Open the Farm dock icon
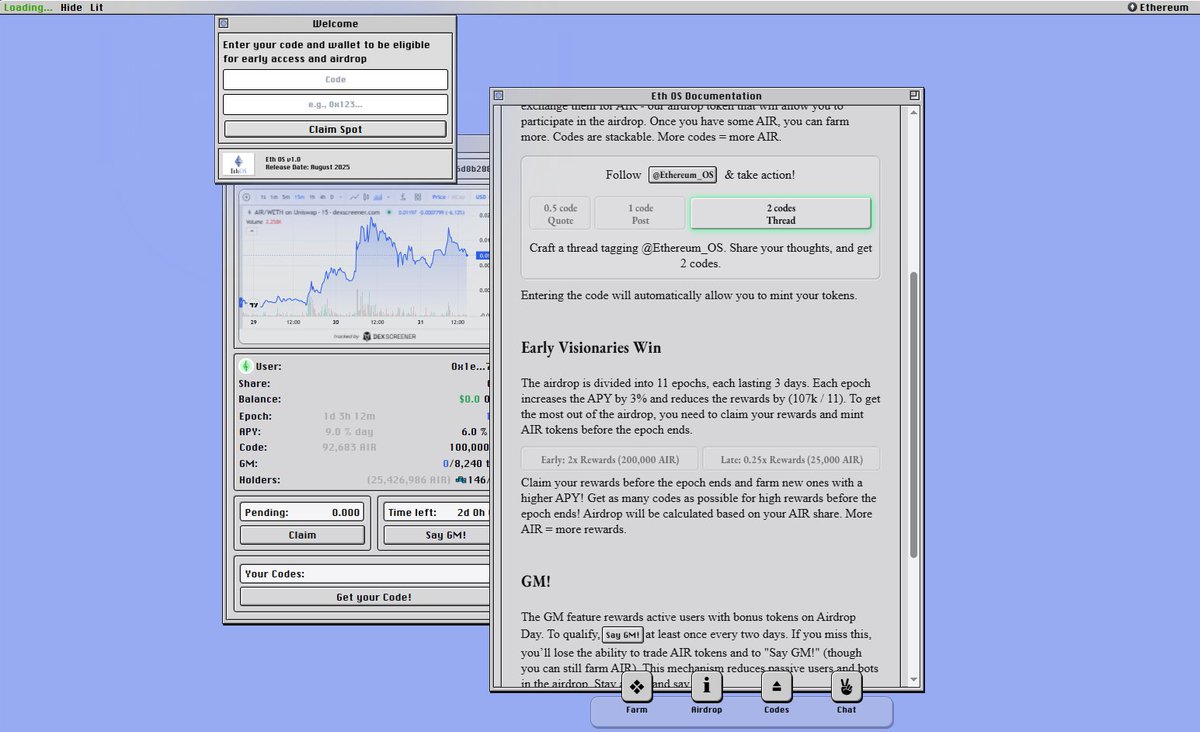1200x732 pixels. coord(637,686)
